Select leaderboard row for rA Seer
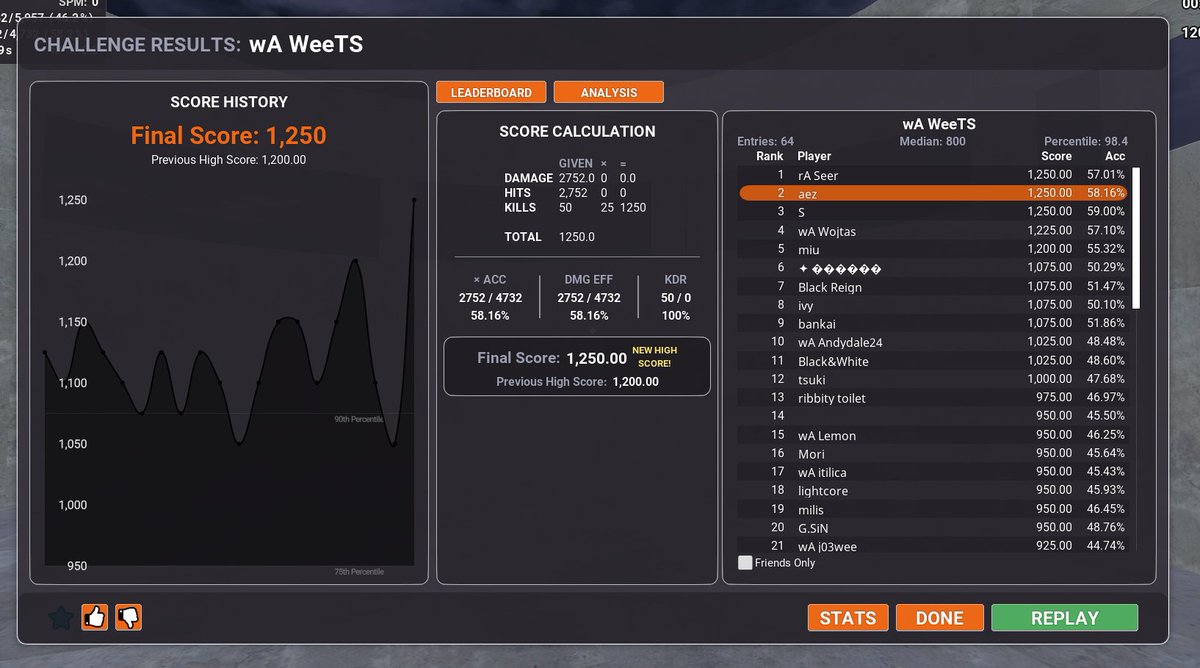Screen dimensions: 1200x668 click(932, 175)
